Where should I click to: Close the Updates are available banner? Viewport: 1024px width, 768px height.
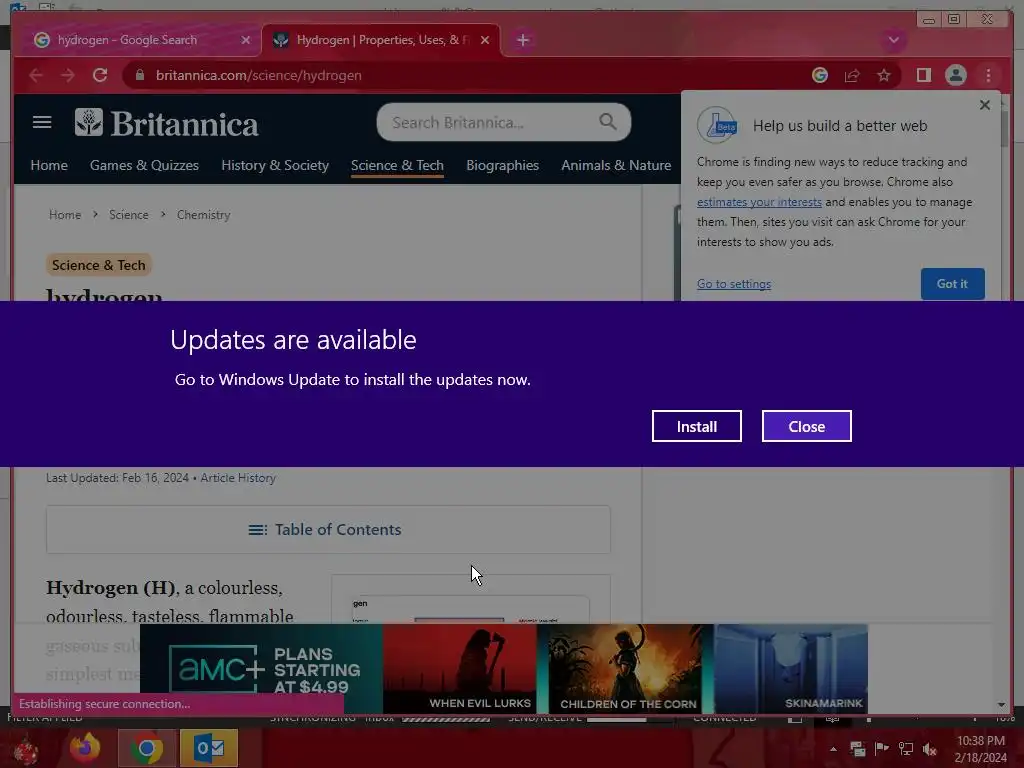[807, 426]
